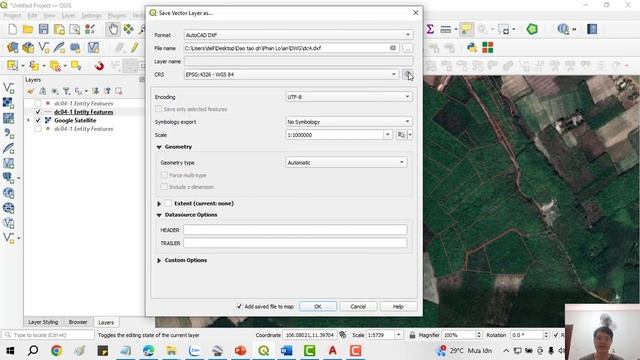Collapse the Datasource Options section
640x360 pixels.
(159, 215)
